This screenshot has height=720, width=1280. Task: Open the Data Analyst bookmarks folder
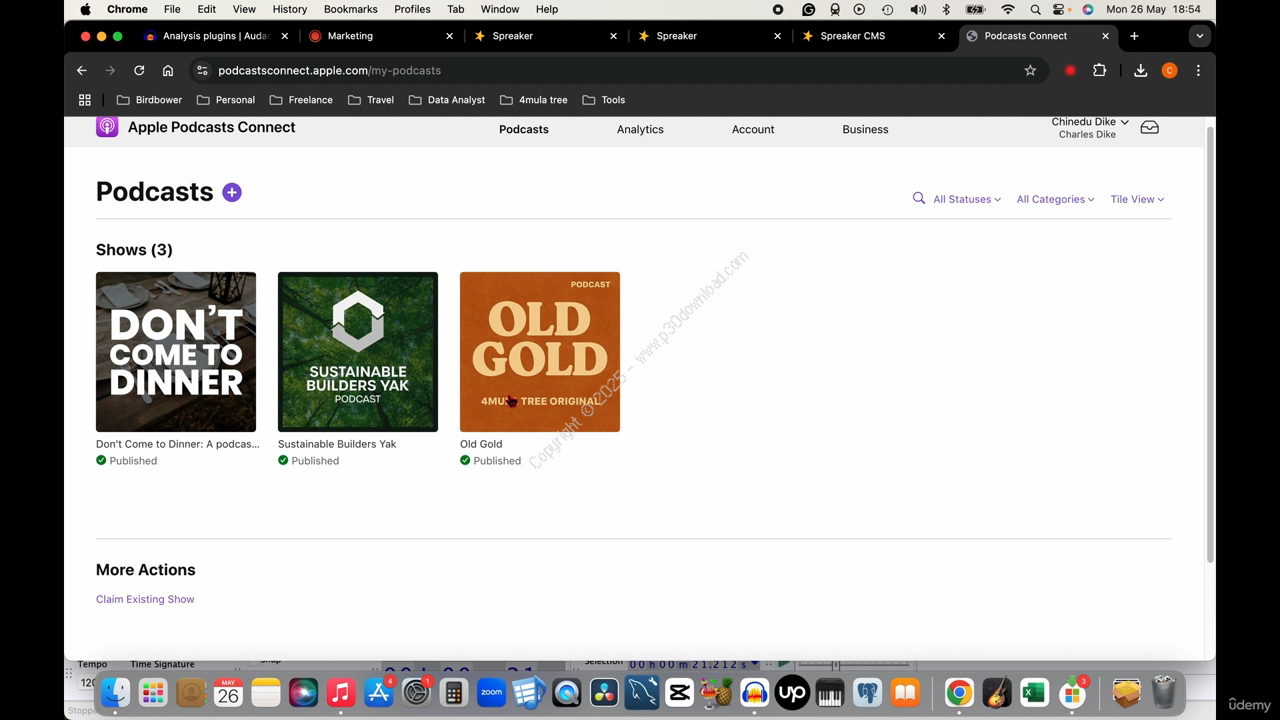pos(447,100)
